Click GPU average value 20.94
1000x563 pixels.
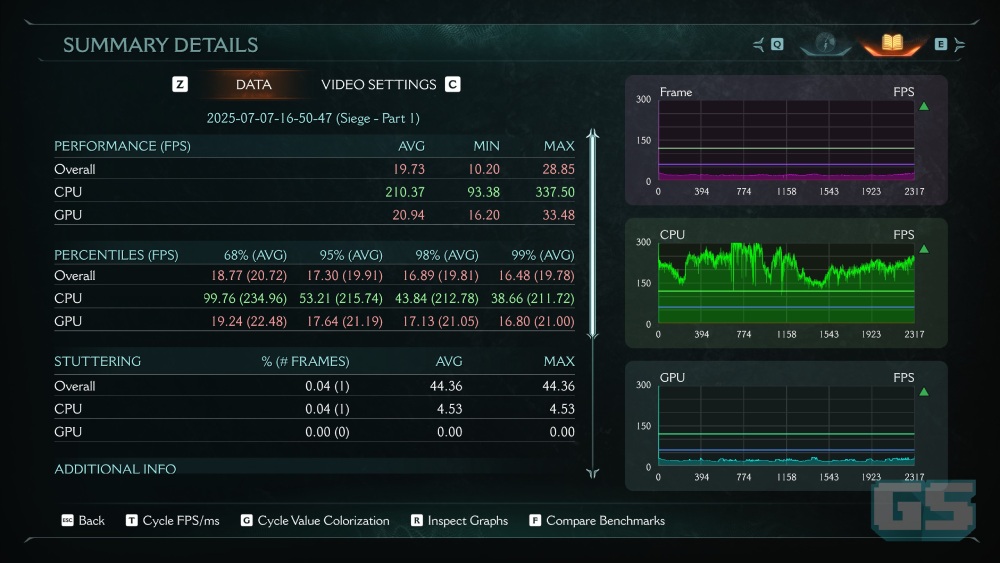(x=409, y=215)
